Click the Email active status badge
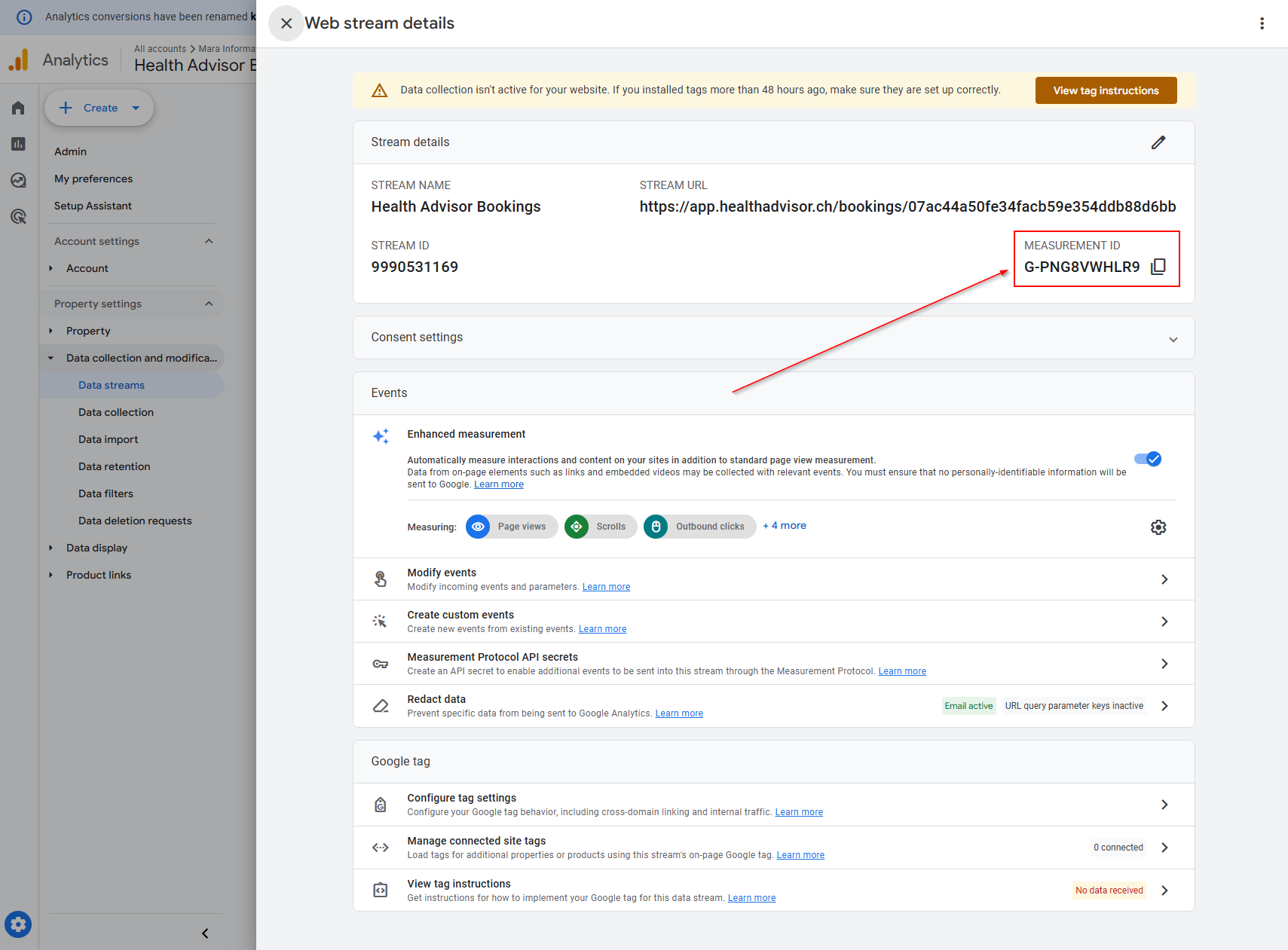Screen dimensions: 1288x950 coord(968,706)
